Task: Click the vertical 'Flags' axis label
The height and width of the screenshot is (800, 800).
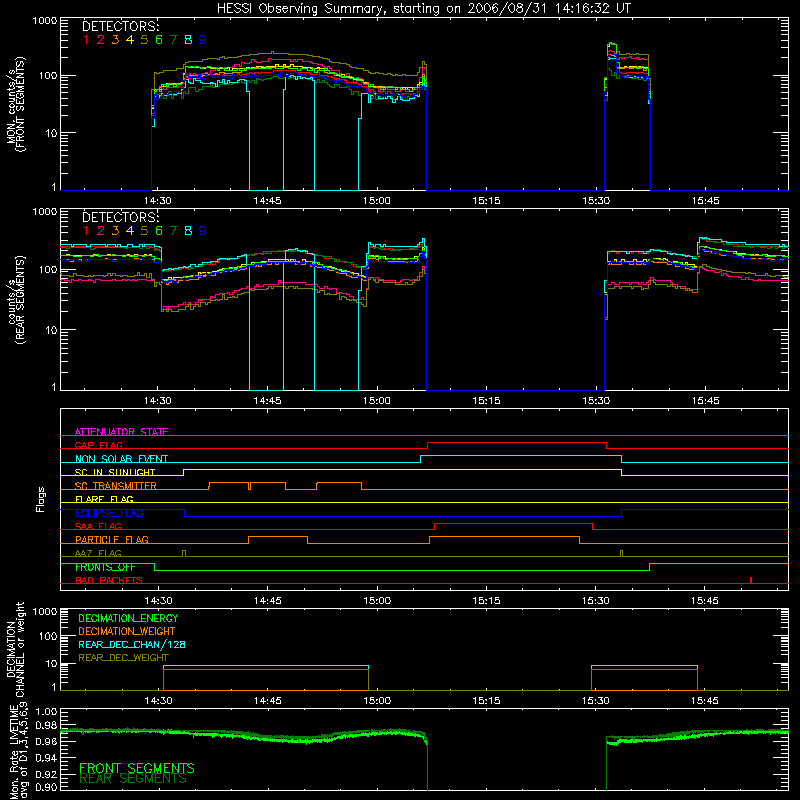Action: tap(41, 499)
